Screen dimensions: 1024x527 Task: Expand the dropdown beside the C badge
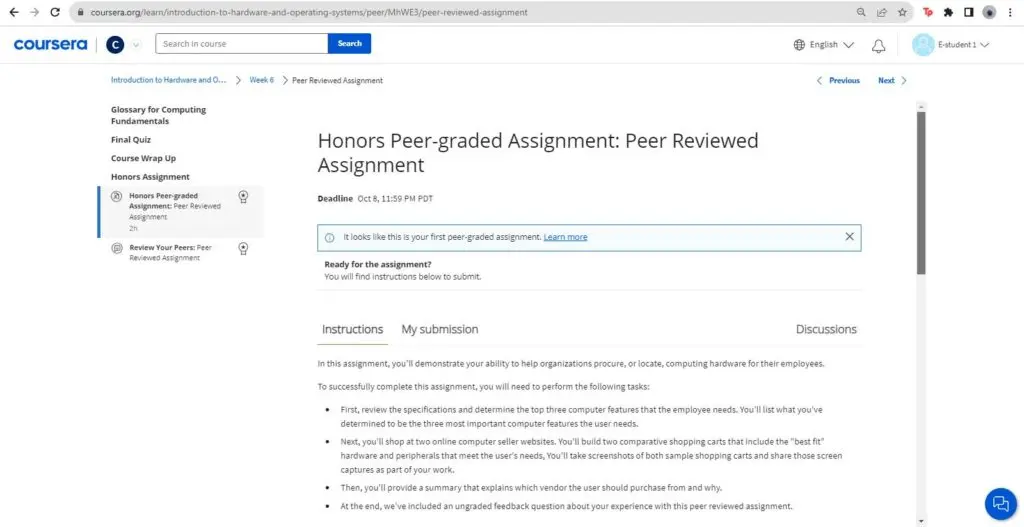point(136,44)
